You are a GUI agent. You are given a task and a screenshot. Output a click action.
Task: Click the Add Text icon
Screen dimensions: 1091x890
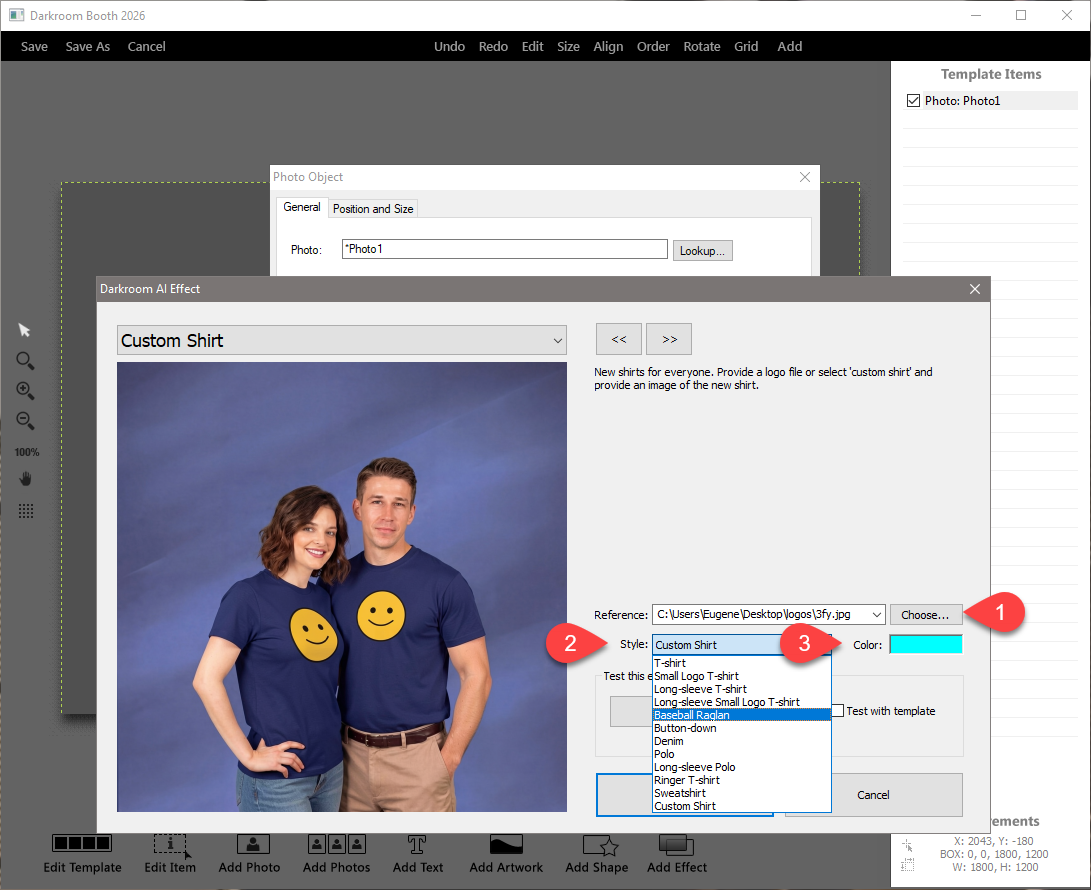point(418,845)
